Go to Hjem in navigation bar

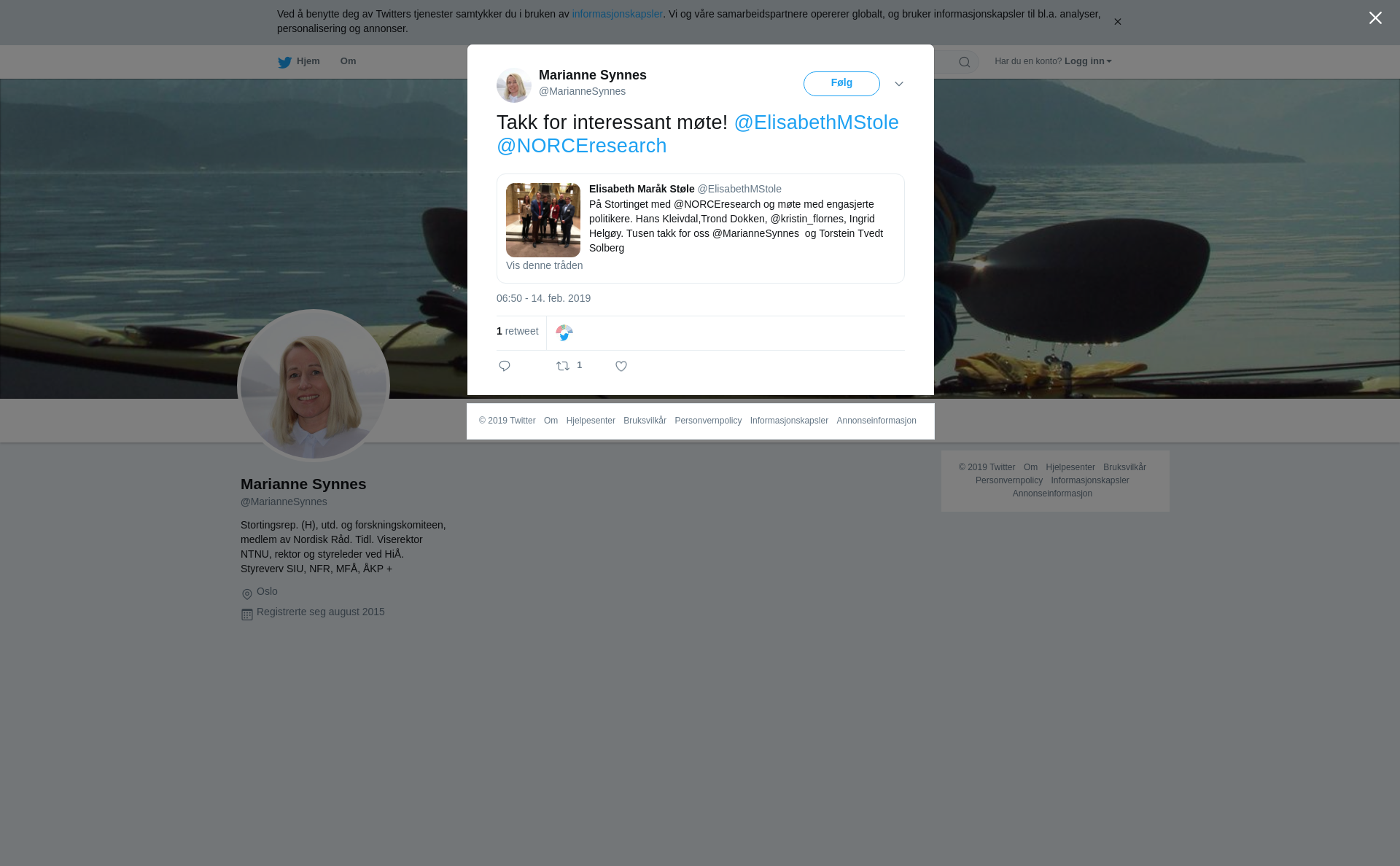[308, 61]
